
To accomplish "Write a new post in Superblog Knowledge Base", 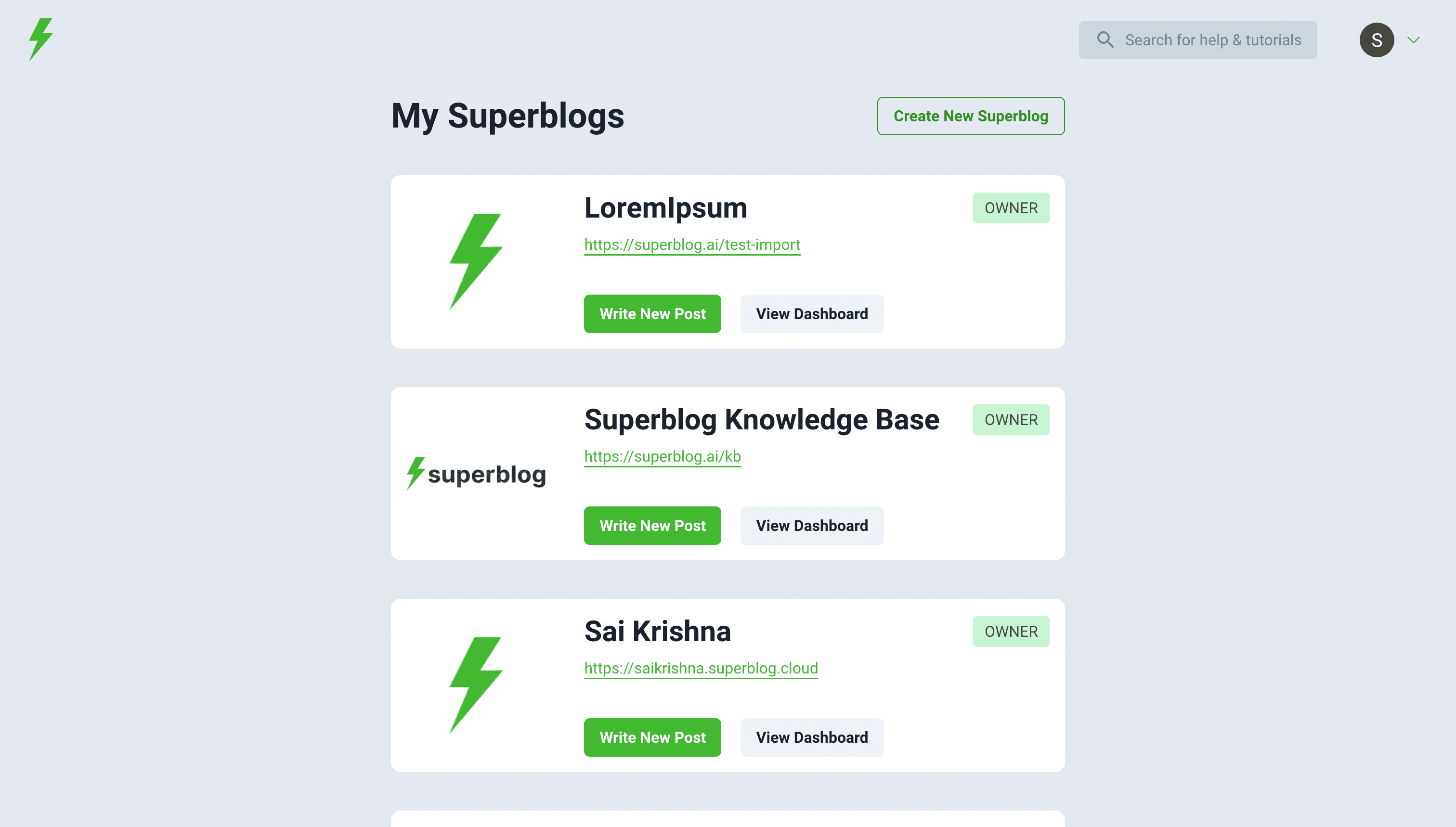I will click(652, 525).
